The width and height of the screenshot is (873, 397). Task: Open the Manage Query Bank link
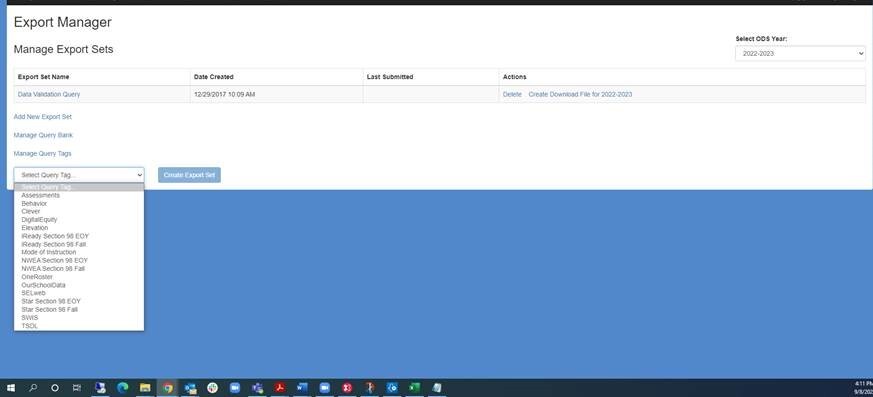[x=43, y=135]
